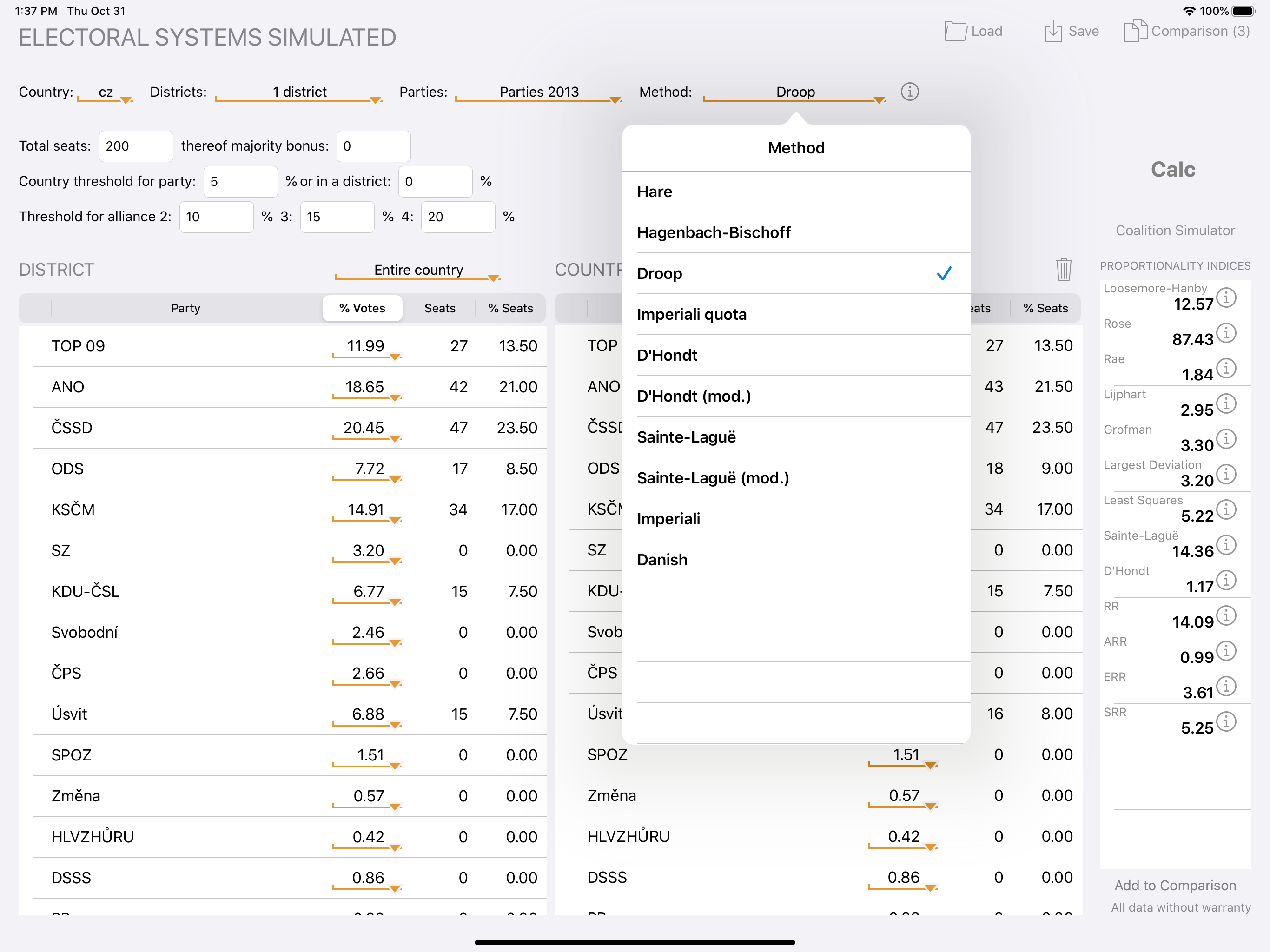This screenshot has width=1270, height=952.
Task: Show info for Least Squares index
Action: coord(1226,509)
